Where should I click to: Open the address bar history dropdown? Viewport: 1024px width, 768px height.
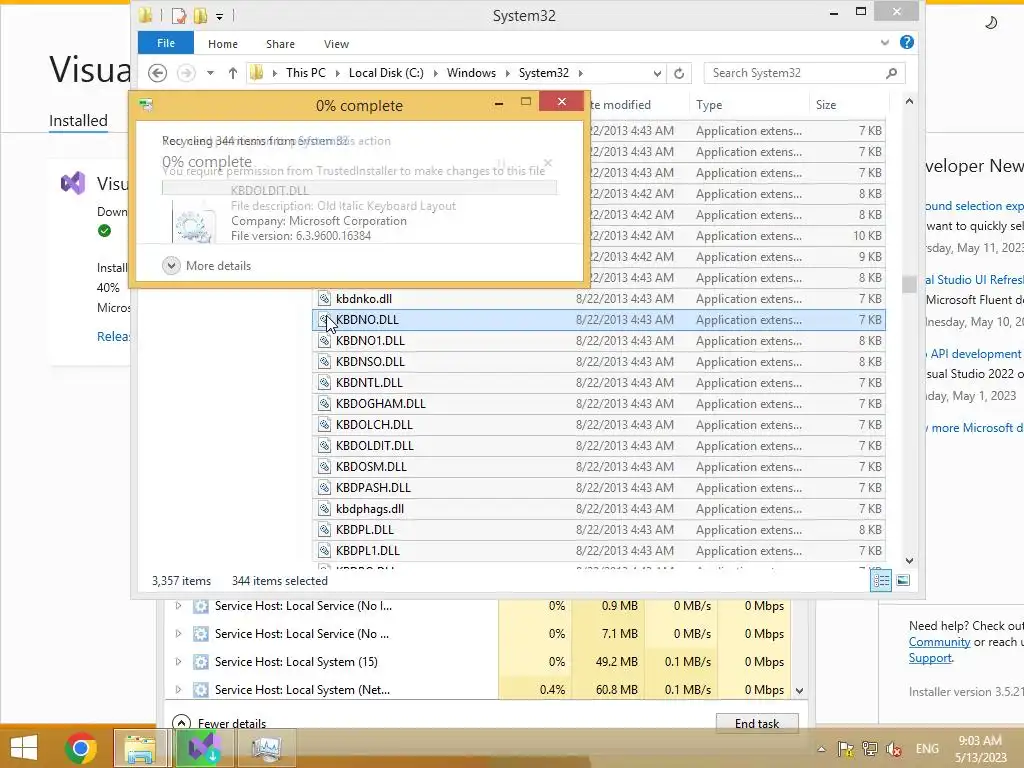pos(657,73)
